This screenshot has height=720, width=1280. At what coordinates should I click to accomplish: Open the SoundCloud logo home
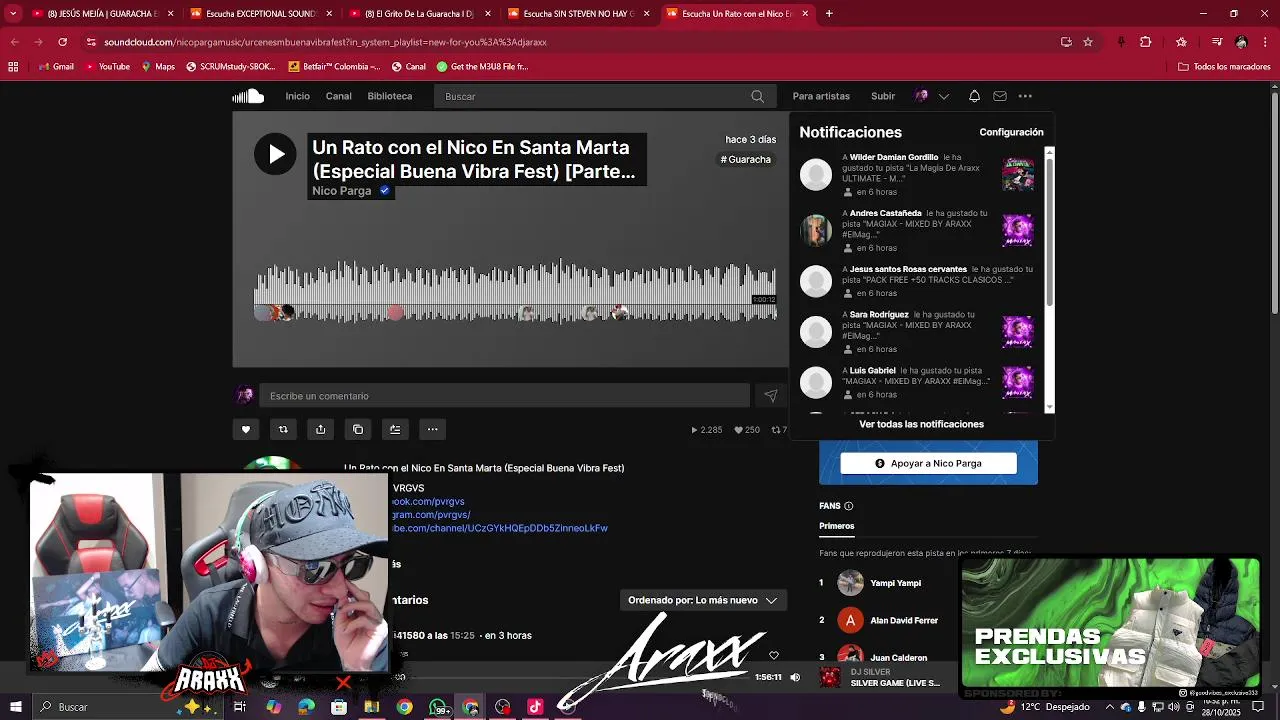click(x=248, y=96)
